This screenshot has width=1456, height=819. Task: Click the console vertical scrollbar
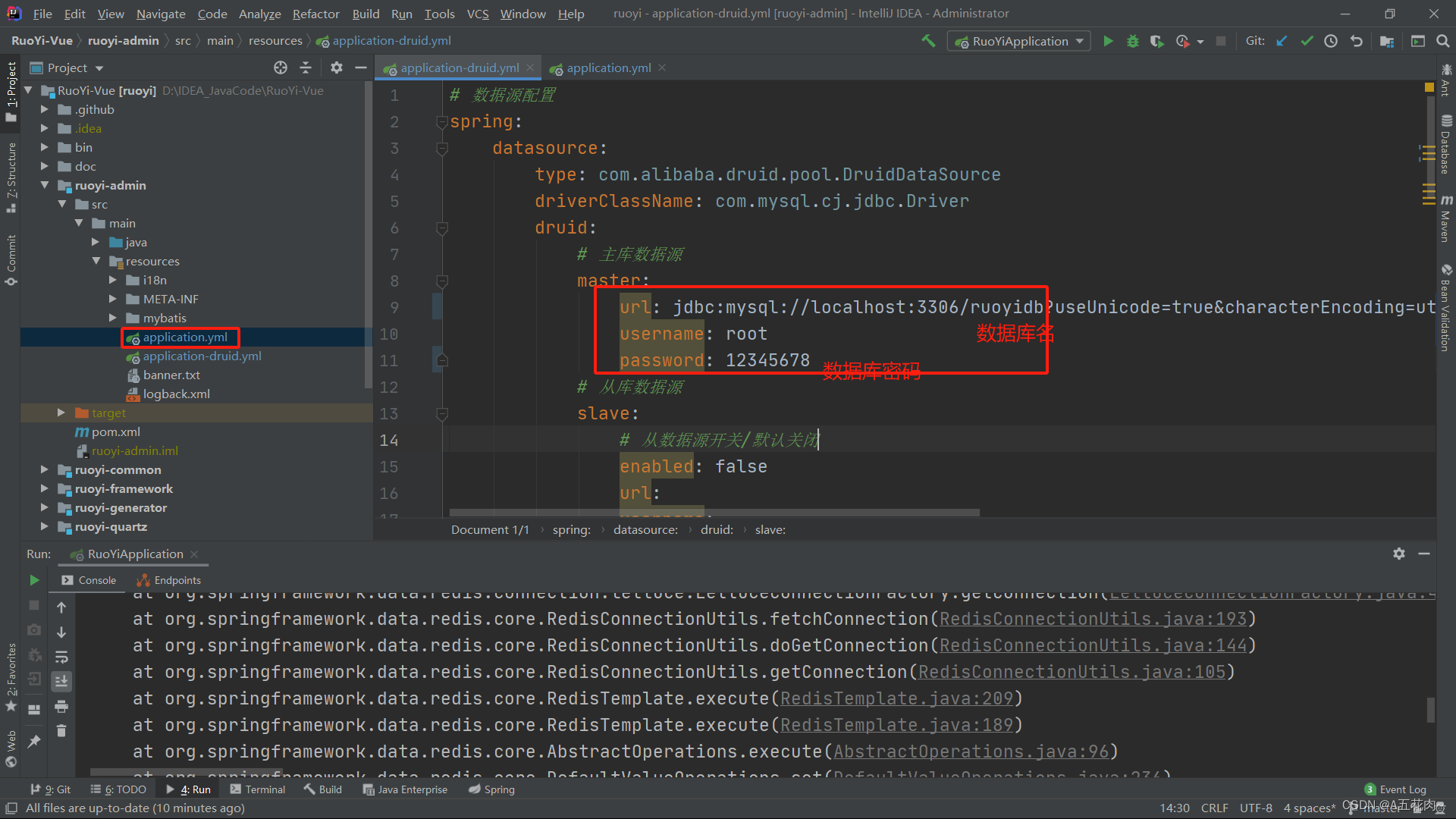1430,710
